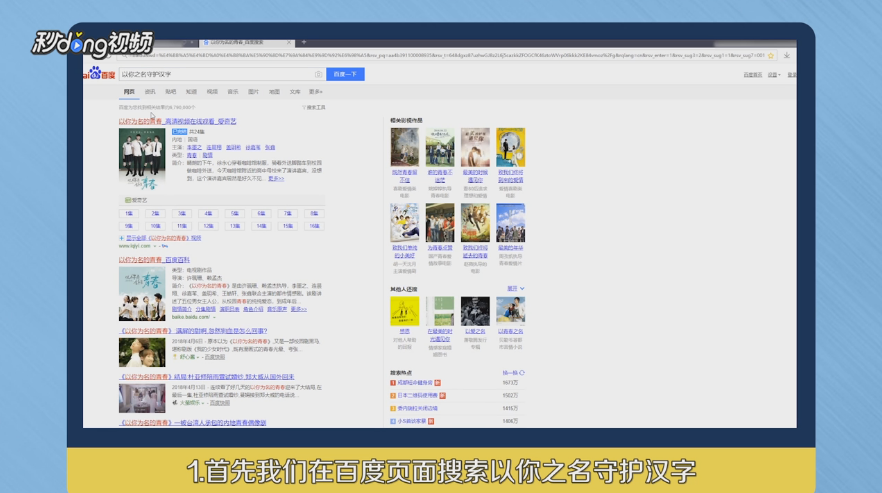Screen dimensions: 882x493
Task: Click the address bar URL
Action: coord(447,56)
